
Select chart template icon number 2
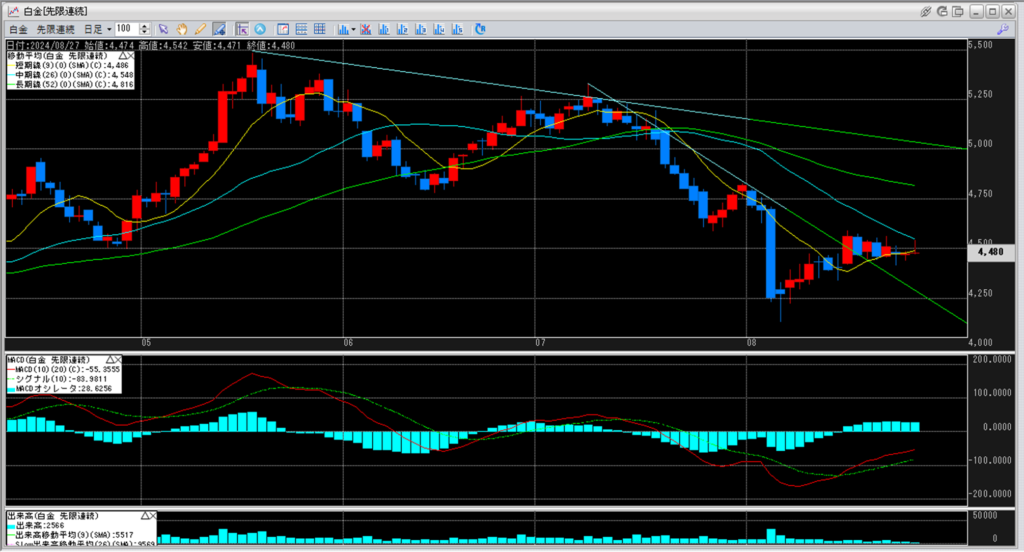pos(402,29)
